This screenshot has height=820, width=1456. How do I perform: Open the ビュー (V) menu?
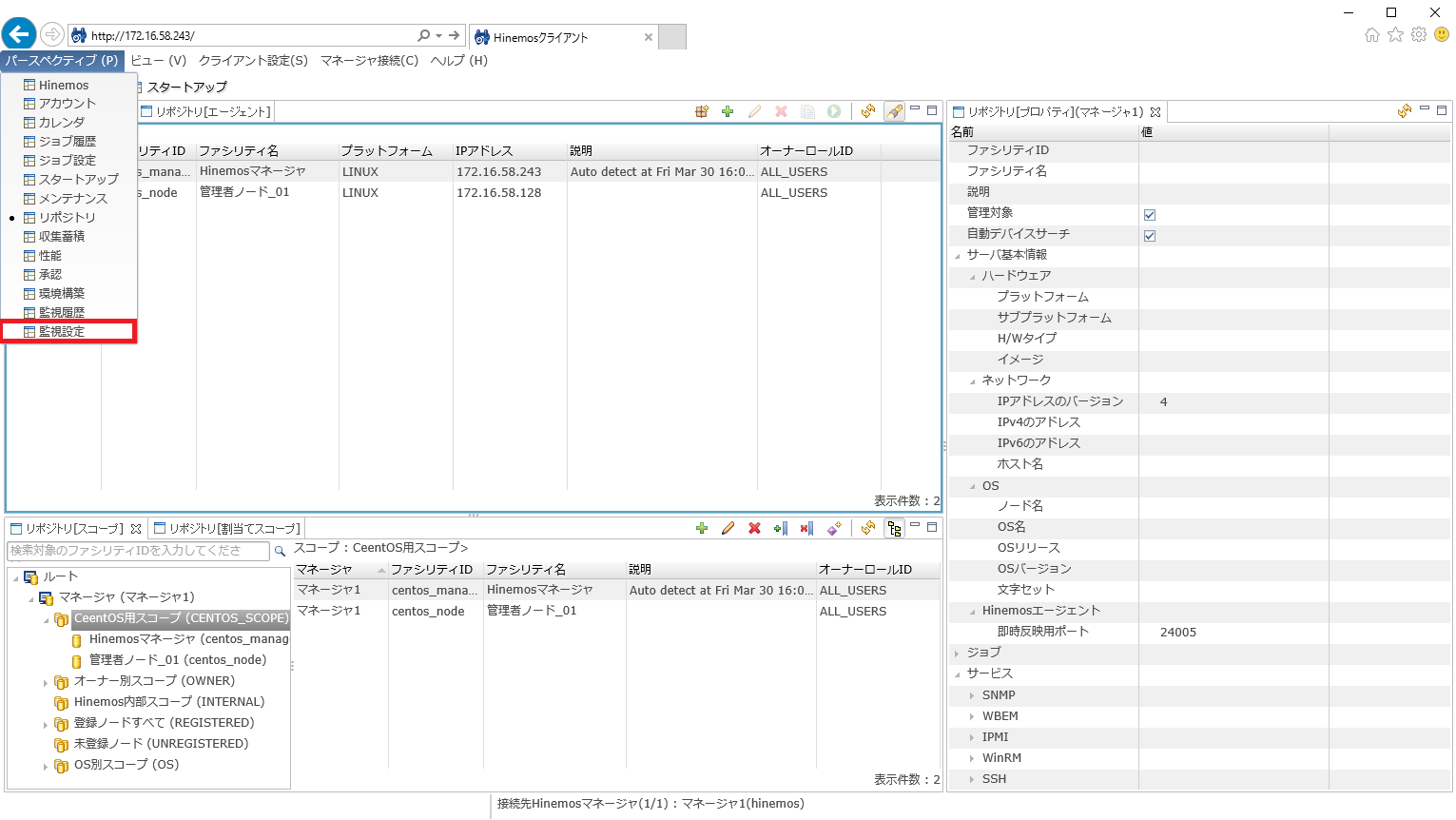coord(159,60)
